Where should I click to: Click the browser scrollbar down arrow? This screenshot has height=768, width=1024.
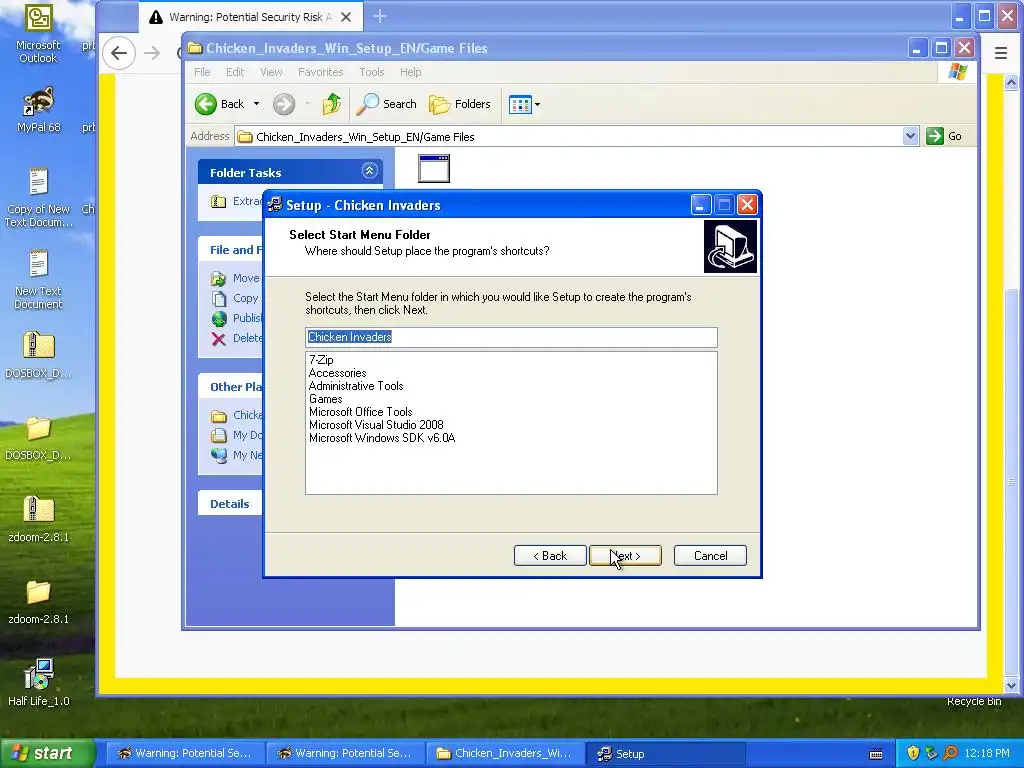1011,686
